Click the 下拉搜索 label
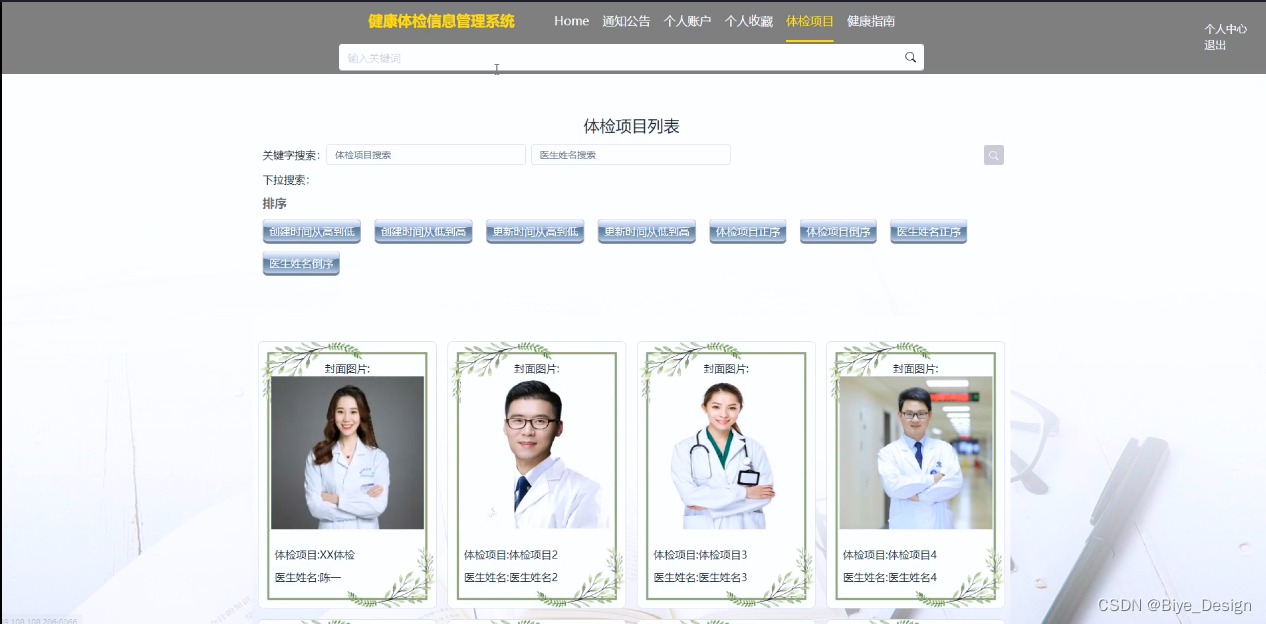1266x624 pixels. click(x=286, y=180)
